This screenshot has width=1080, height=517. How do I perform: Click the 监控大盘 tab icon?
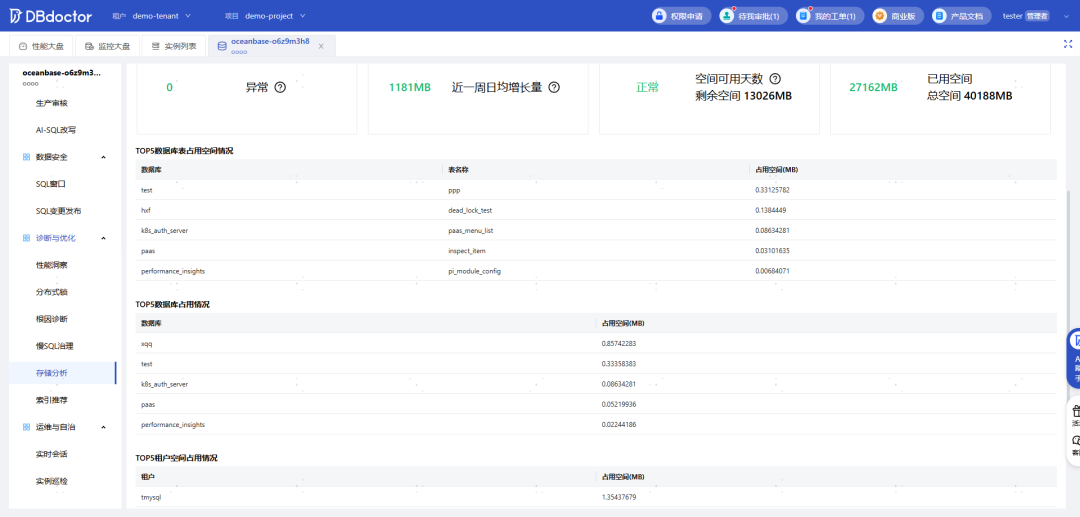(x=89, y=46)
